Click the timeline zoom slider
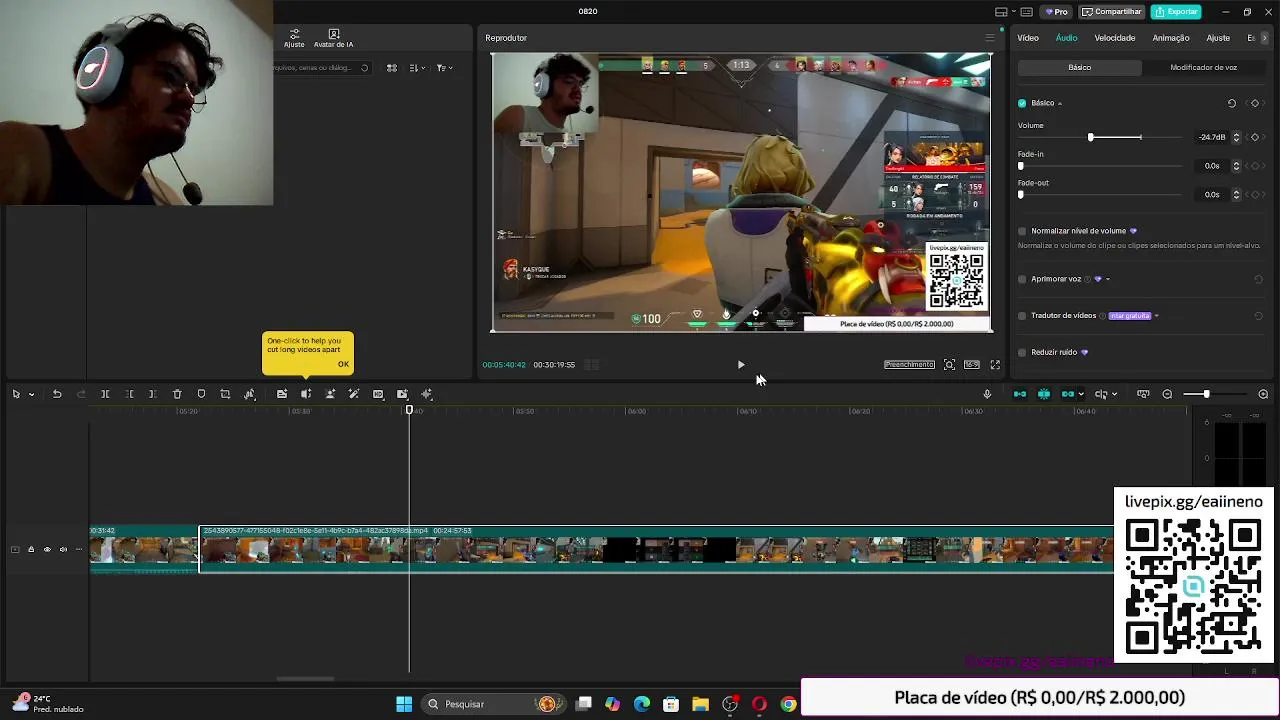This screenshot has height=720, width=1280. (1206, 394)
